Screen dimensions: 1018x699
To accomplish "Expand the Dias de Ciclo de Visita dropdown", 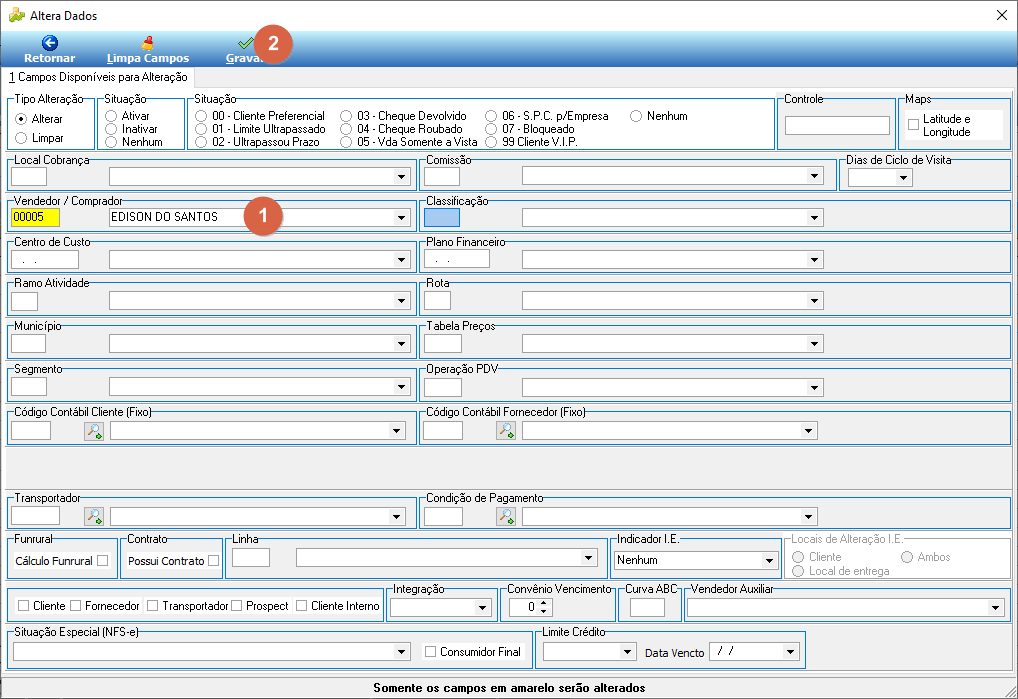I will [x=903, y=178].
